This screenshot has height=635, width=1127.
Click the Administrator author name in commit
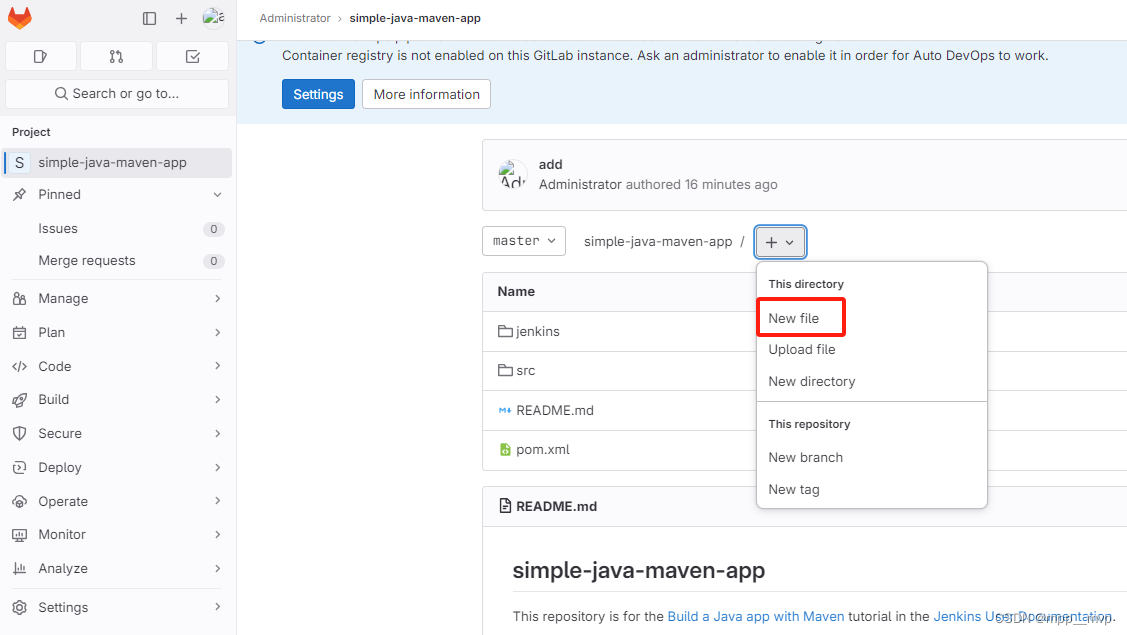(x=580, y=185)
